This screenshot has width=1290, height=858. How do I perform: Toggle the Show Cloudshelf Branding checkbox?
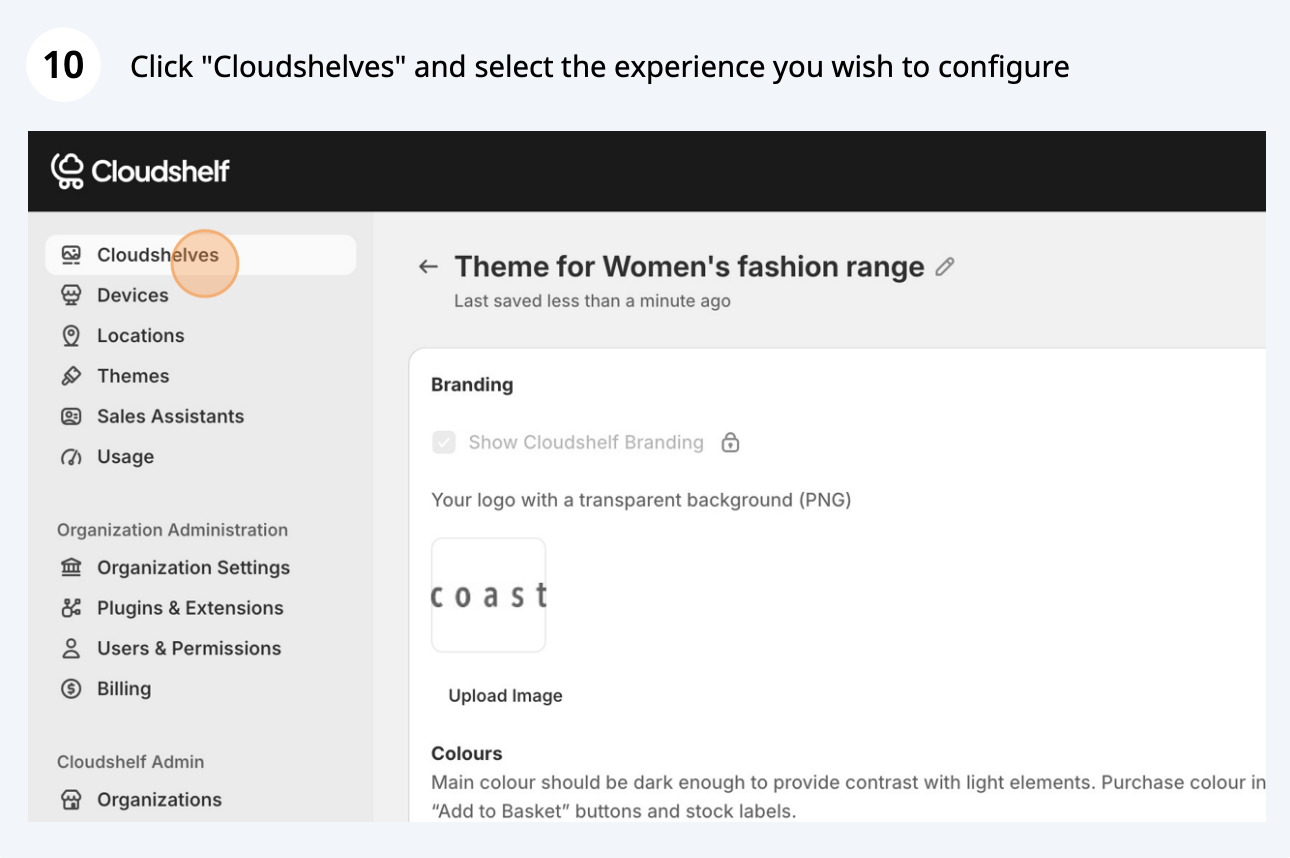(444, 442)
